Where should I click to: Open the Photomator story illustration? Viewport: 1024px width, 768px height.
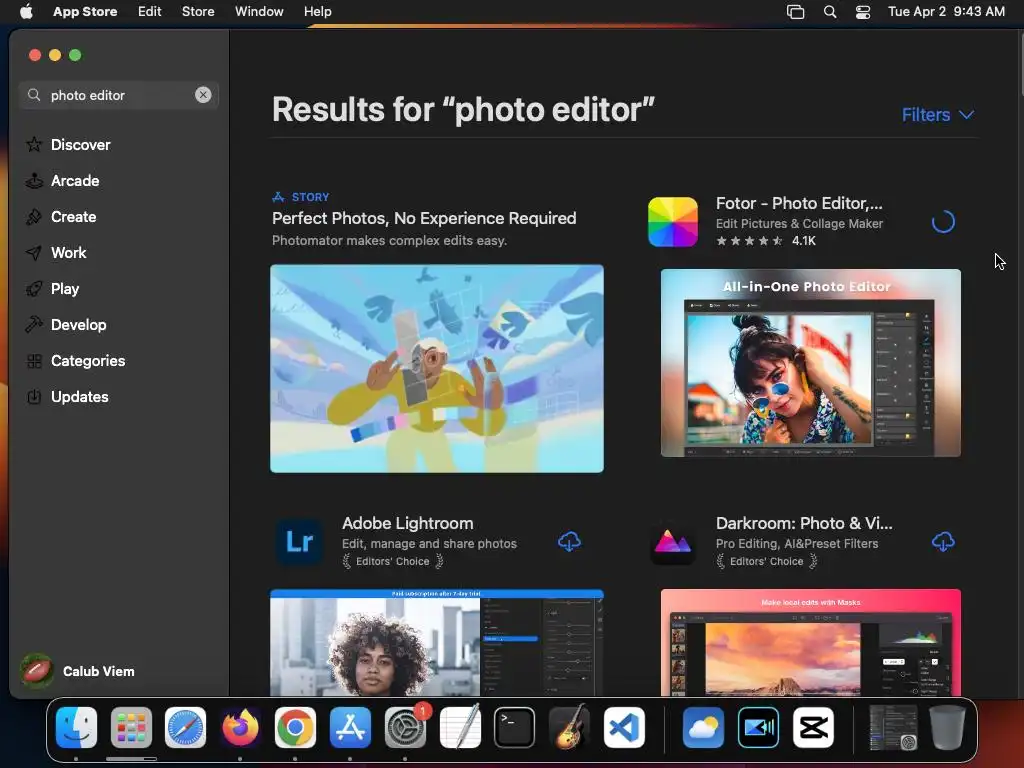pyautogui.click(x=437, y=368)
